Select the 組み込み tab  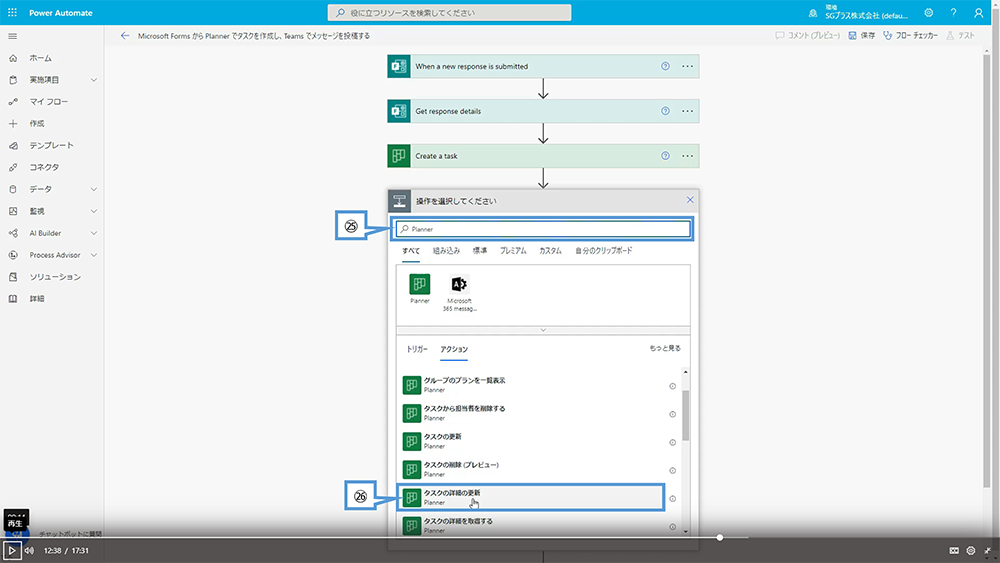pyautogui.click(x=446, y=251)
